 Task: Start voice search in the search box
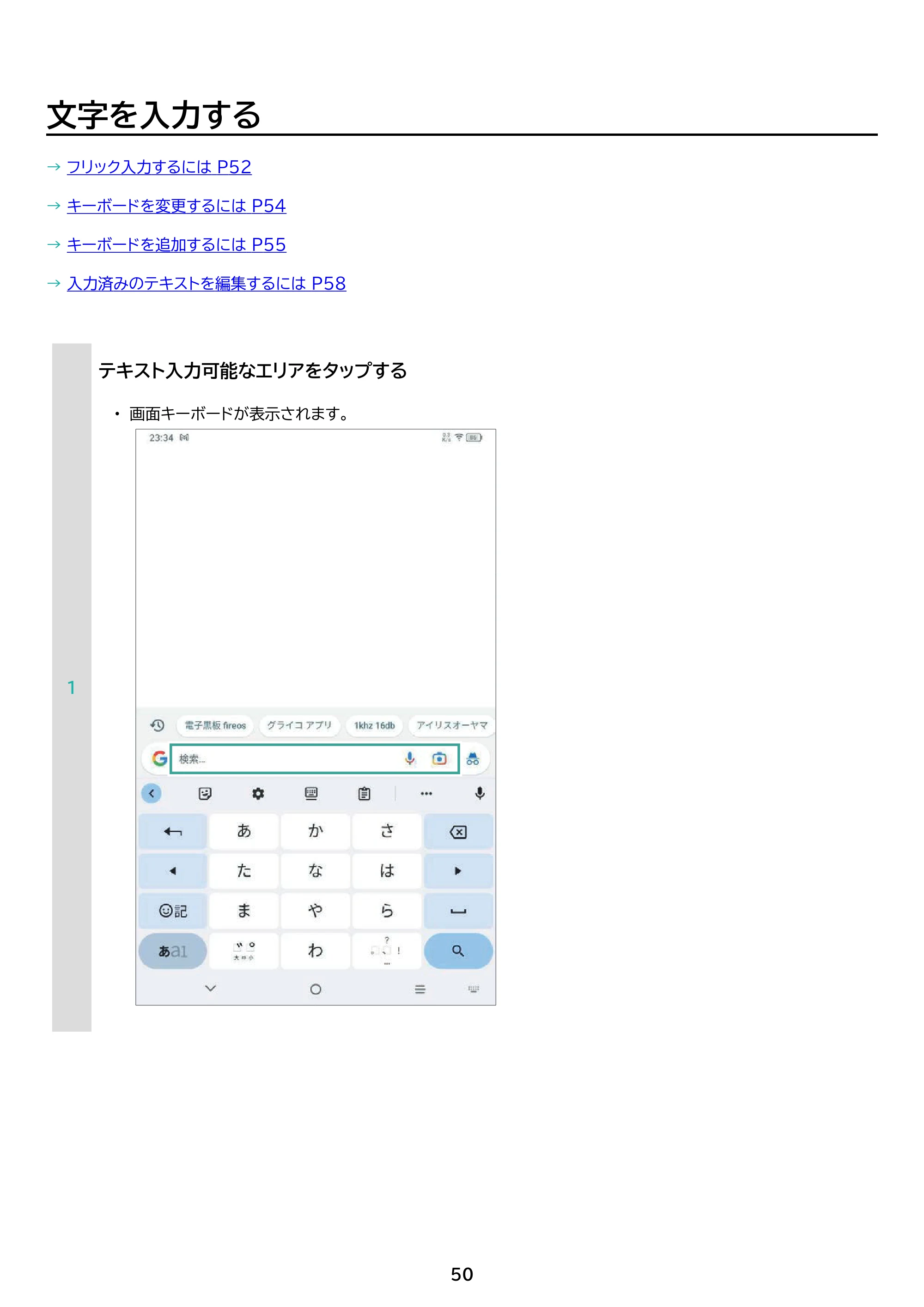click(409, 758)
